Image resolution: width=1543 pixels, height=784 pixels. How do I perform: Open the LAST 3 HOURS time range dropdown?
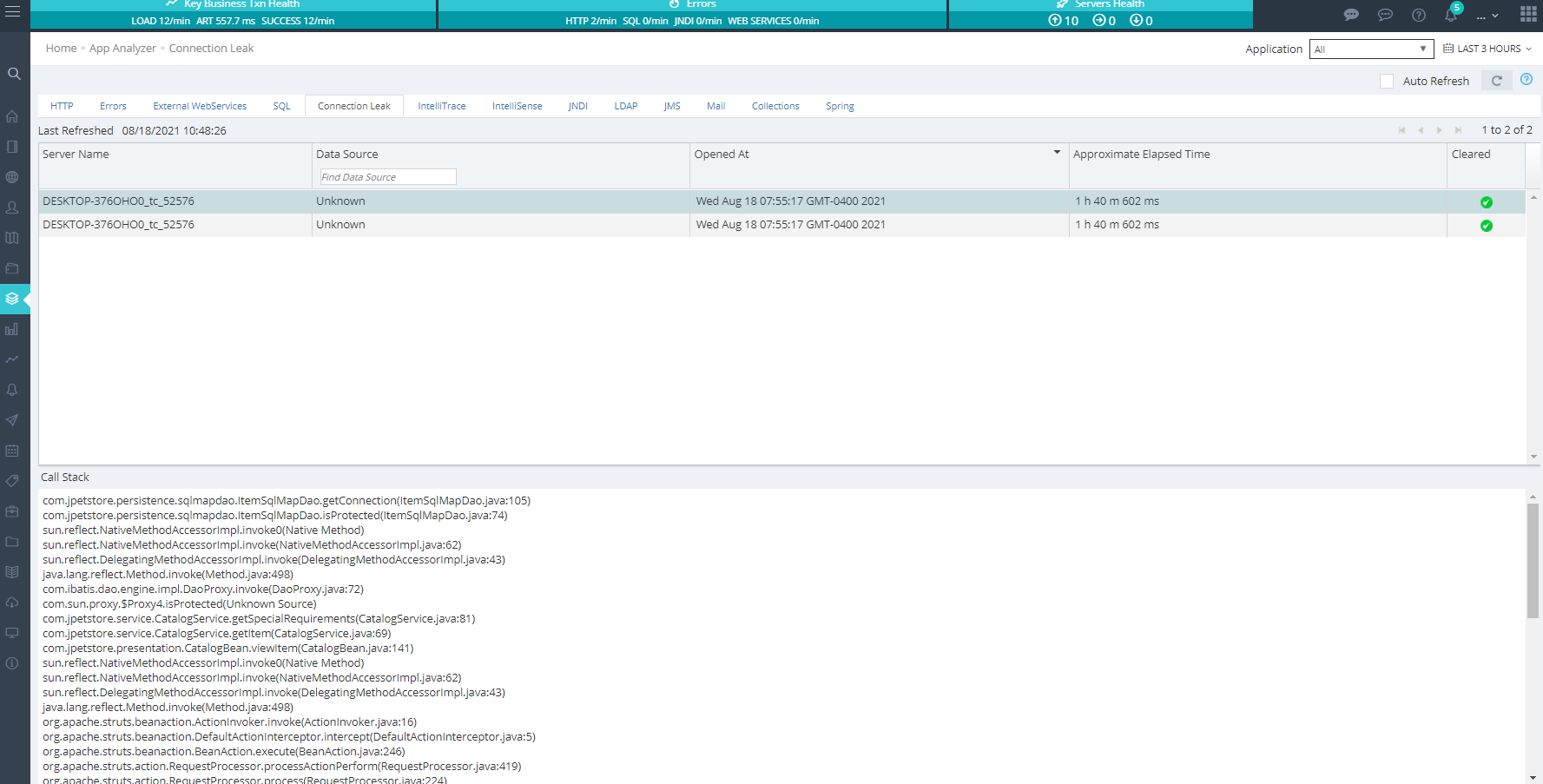pos(1487,49)
